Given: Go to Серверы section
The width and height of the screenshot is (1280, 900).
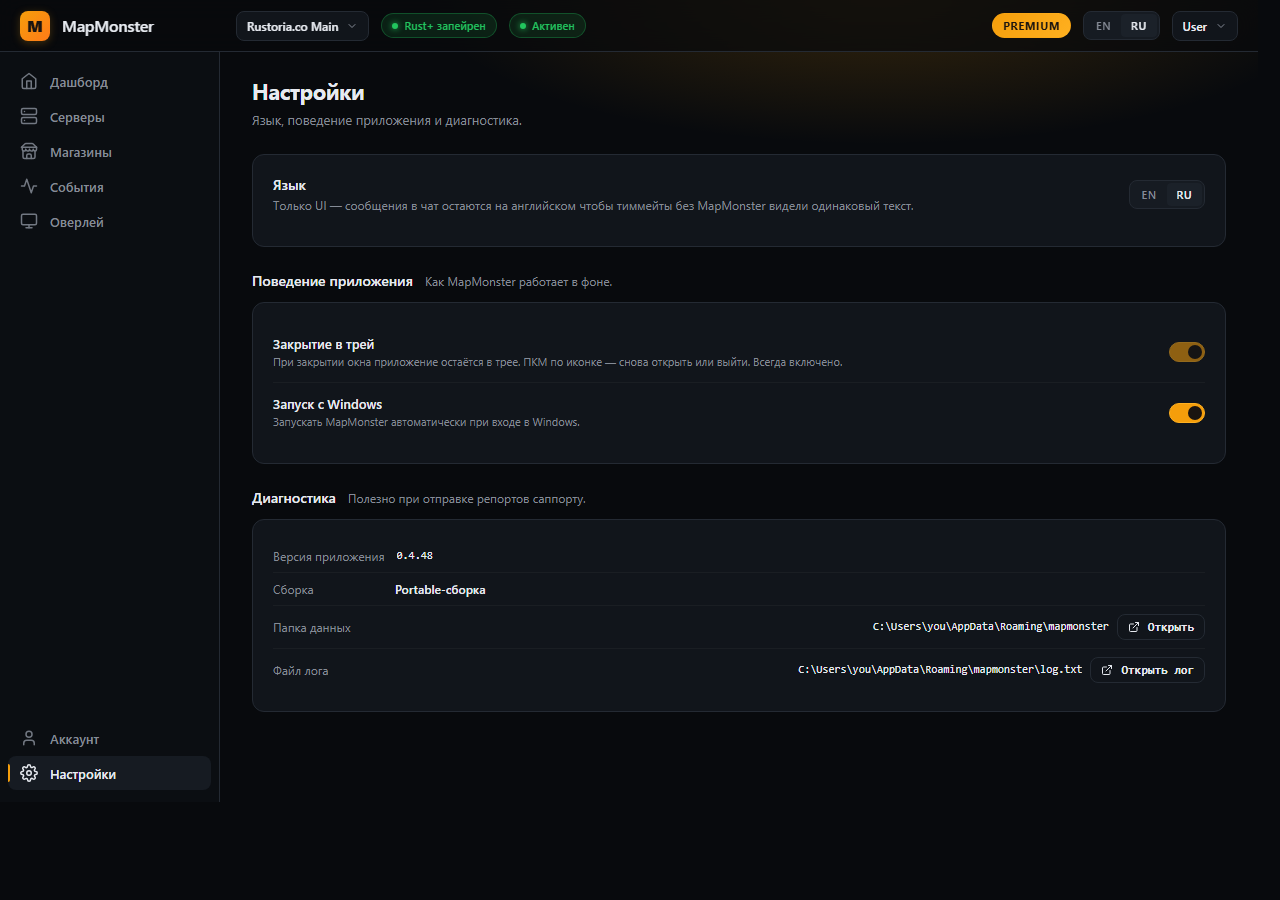Looking at the screenshot, I should click(110, 117).
